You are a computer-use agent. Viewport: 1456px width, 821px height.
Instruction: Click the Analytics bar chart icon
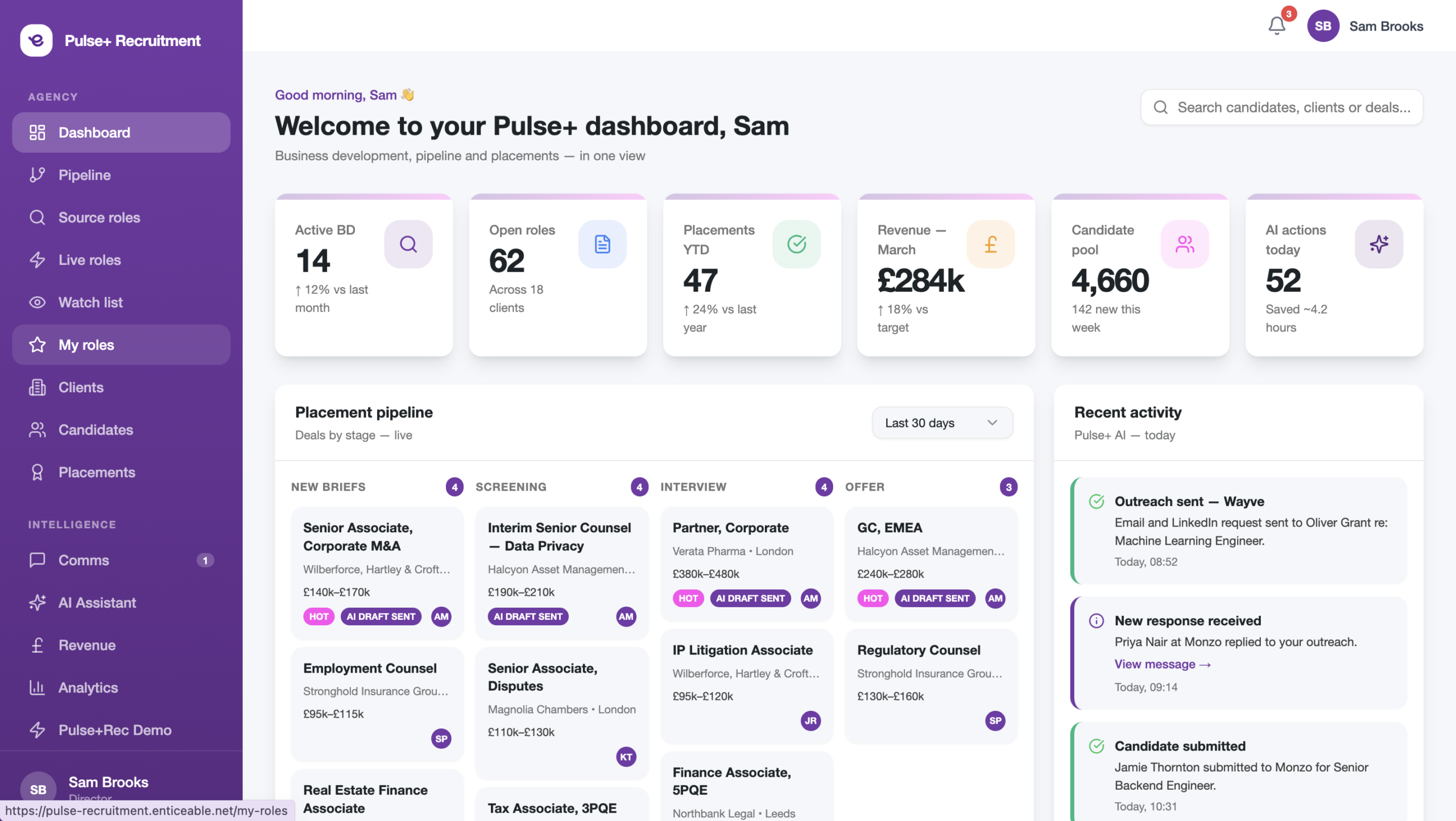[x=38, y=688]
